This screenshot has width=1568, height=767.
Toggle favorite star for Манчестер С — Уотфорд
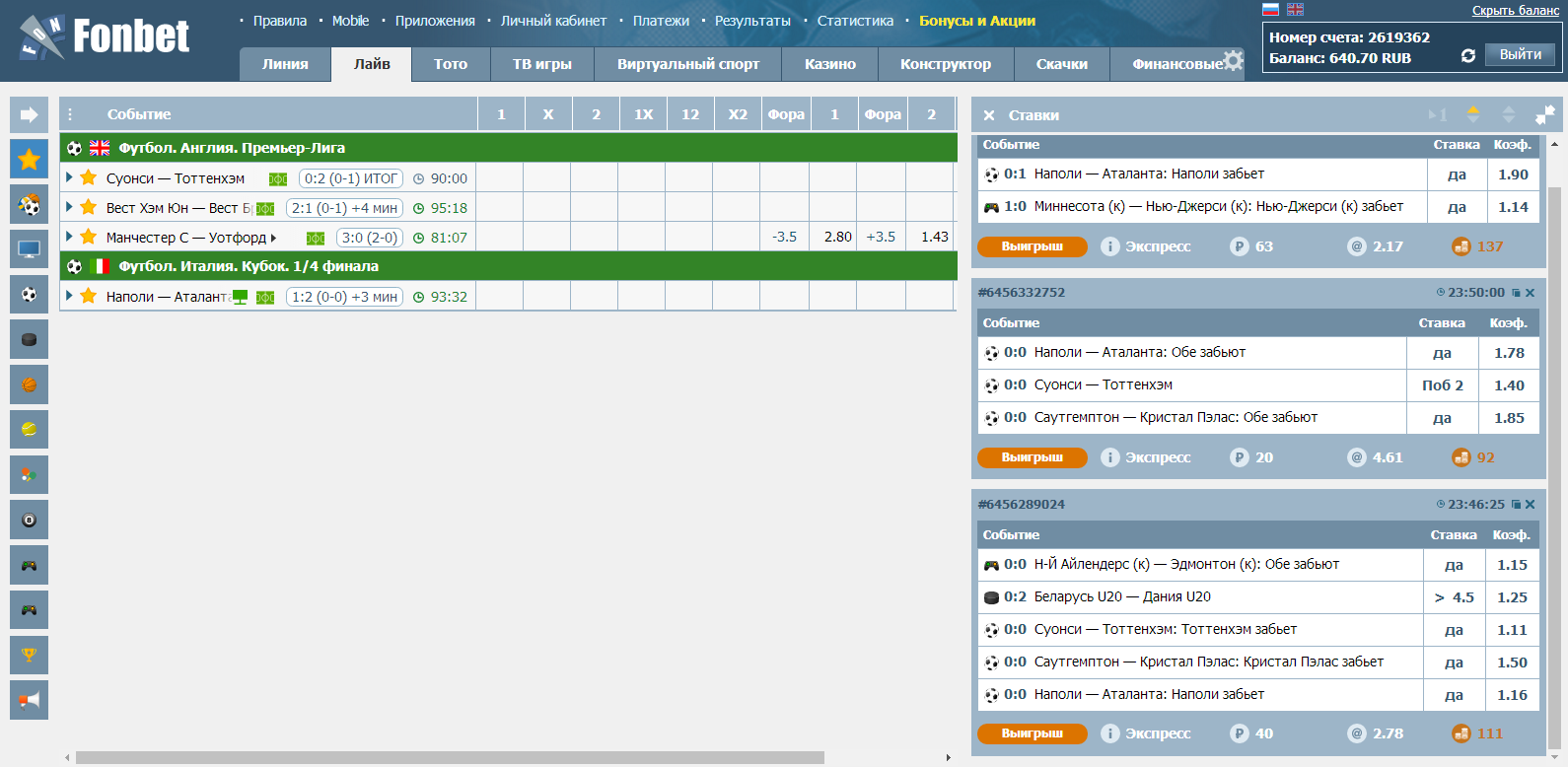pos(88,237)
